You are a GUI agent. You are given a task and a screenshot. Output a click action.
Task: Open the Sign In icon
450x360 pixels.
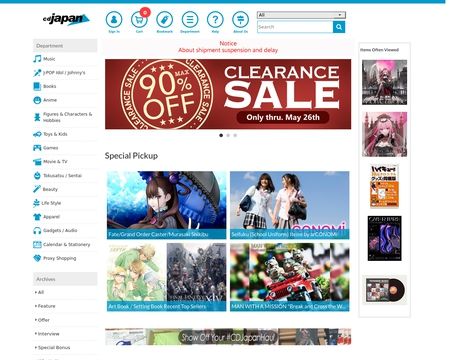pos(114,20)
